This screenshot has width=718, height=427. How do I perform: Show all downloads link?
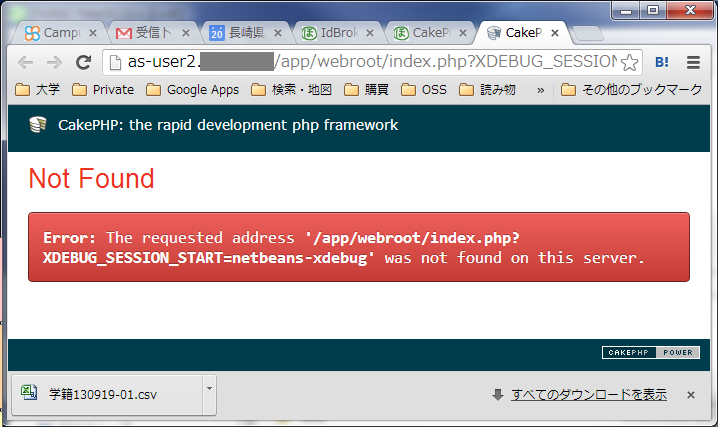[x=589, y=395]
